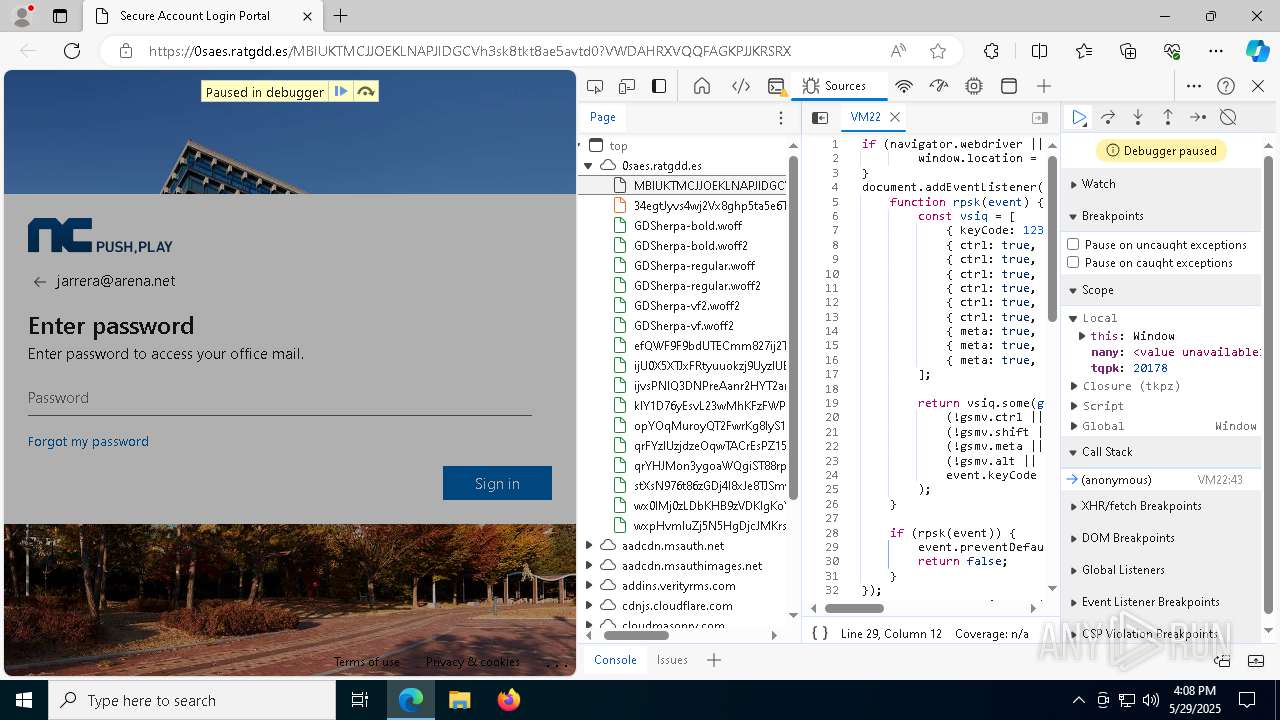Enable Pause on caught exceptions
Viewport: 1280px width, 720px height.
coord(1073,262)
